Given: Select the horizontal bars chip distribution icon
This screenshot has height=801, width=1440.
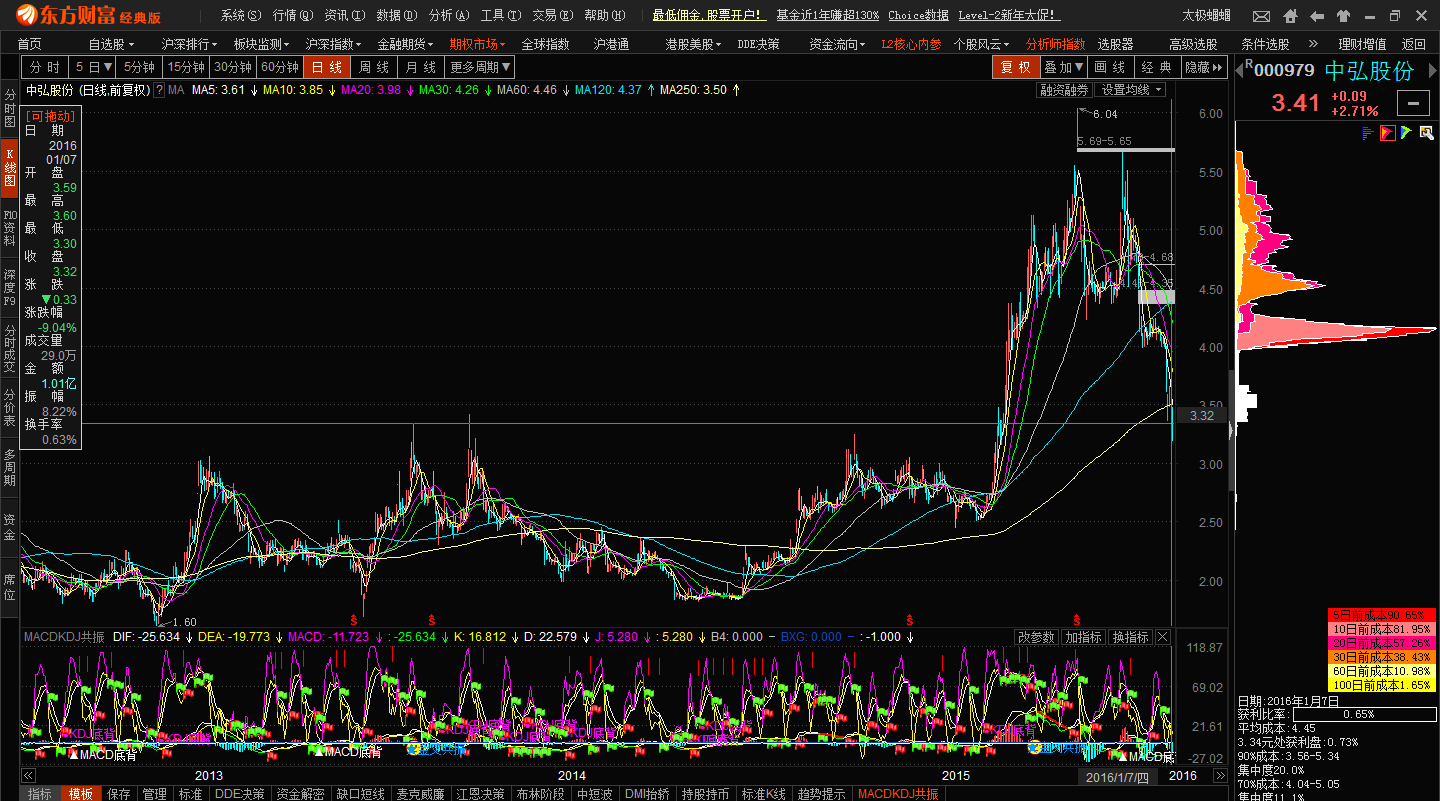Looking at the screenshot, I should [x=1370, y=132].
